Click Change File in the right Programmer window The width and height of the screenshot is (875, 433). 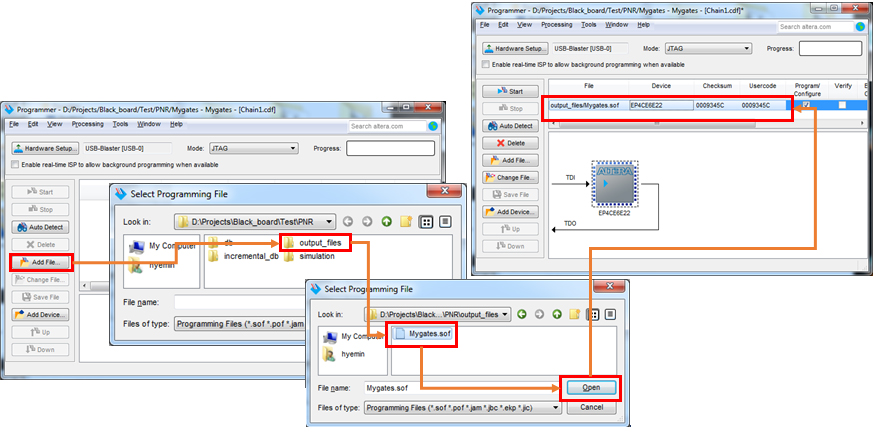click(511, 178)
